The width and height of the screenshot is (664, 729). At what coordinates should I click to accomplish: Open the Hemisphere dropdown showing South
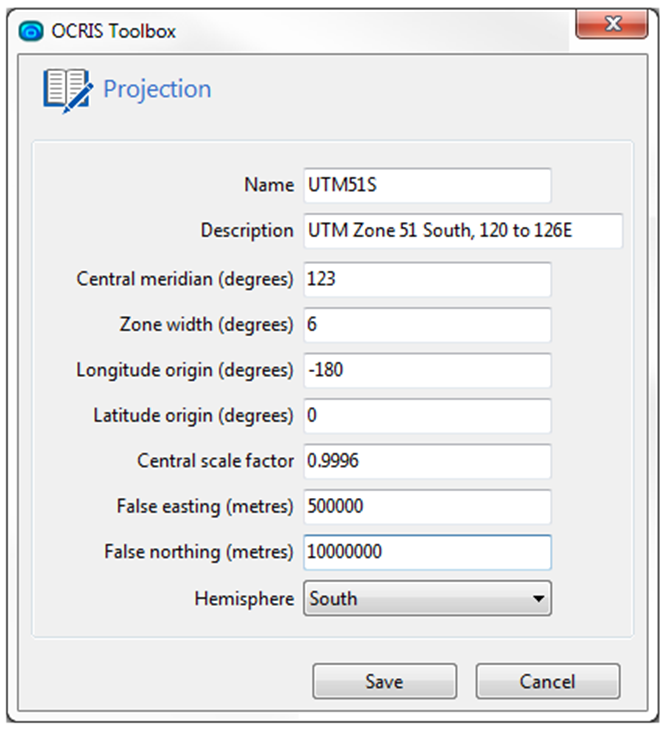coord(427,598)
